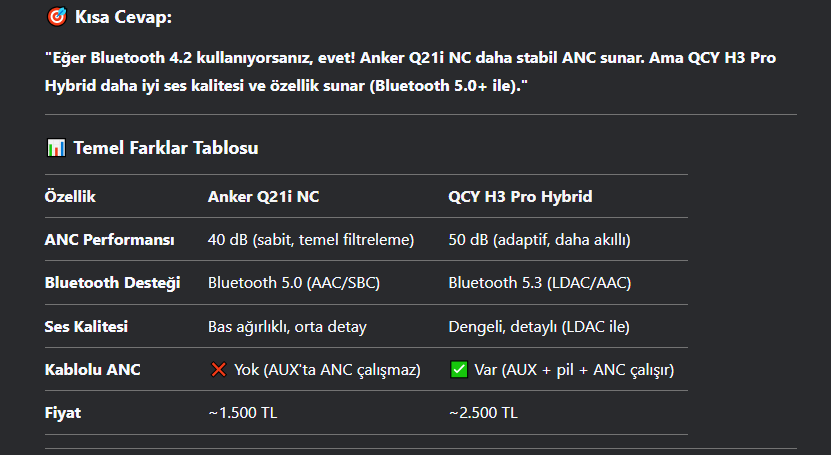The image size is (831, 455).
Task: Click the Bluetooth Desteği row label
Action: coord(113,283)
